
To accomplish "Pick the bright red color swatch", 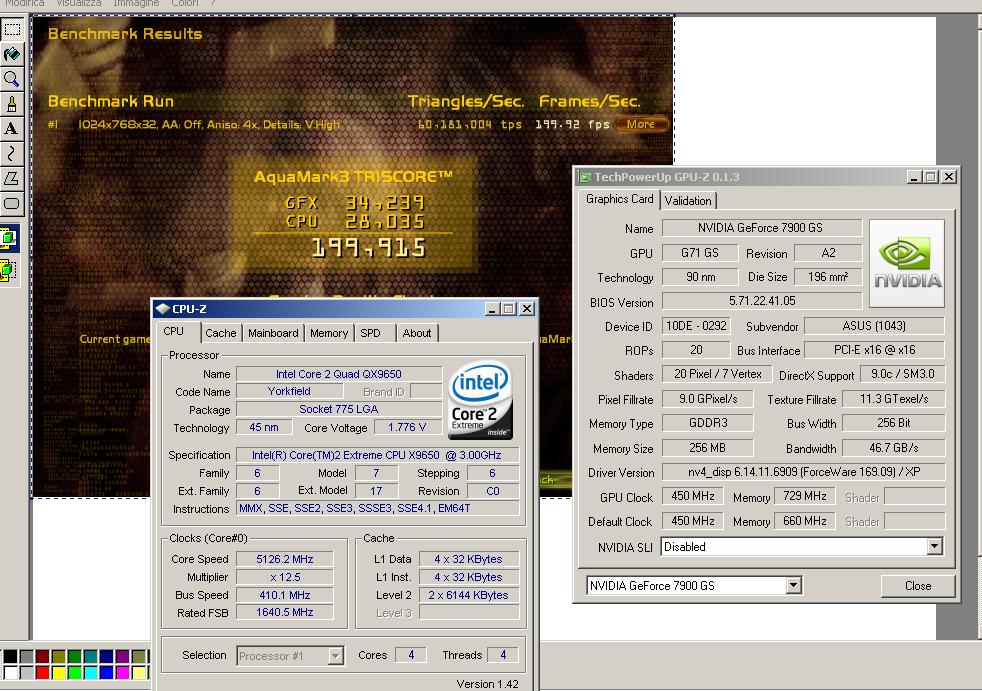I will [43, 673].
